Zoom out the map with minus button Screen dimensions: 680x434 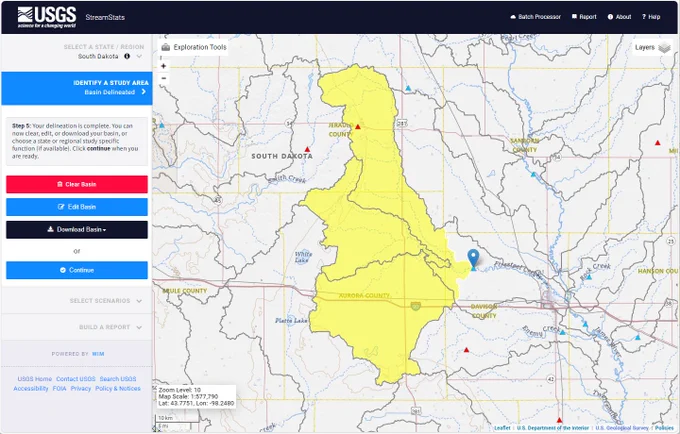click(163, 78)
